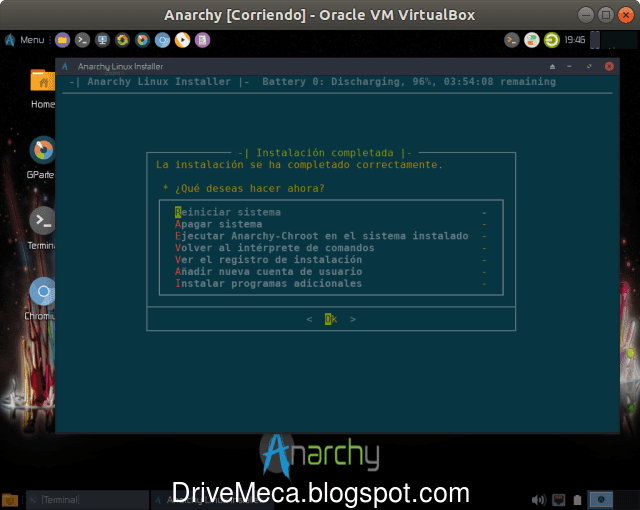Click the 19:46 clock

[575, 40]
